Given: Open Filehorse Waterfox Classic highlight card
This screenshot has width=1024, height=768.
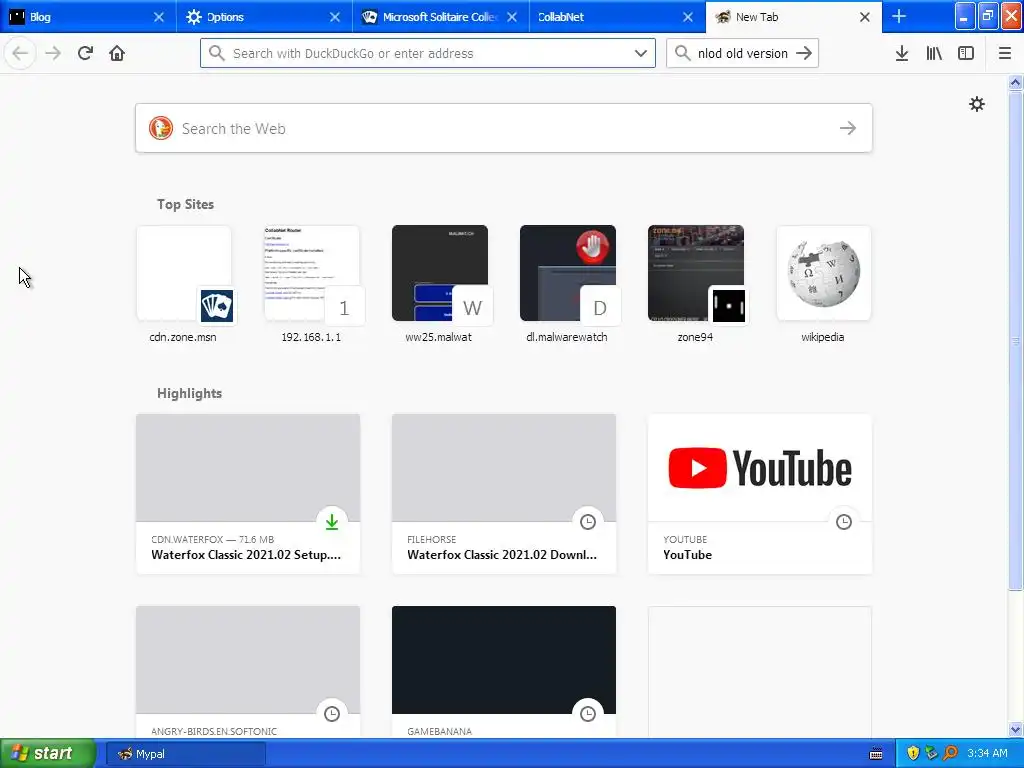Looking at the screenshot, I should tap(504, 494).
